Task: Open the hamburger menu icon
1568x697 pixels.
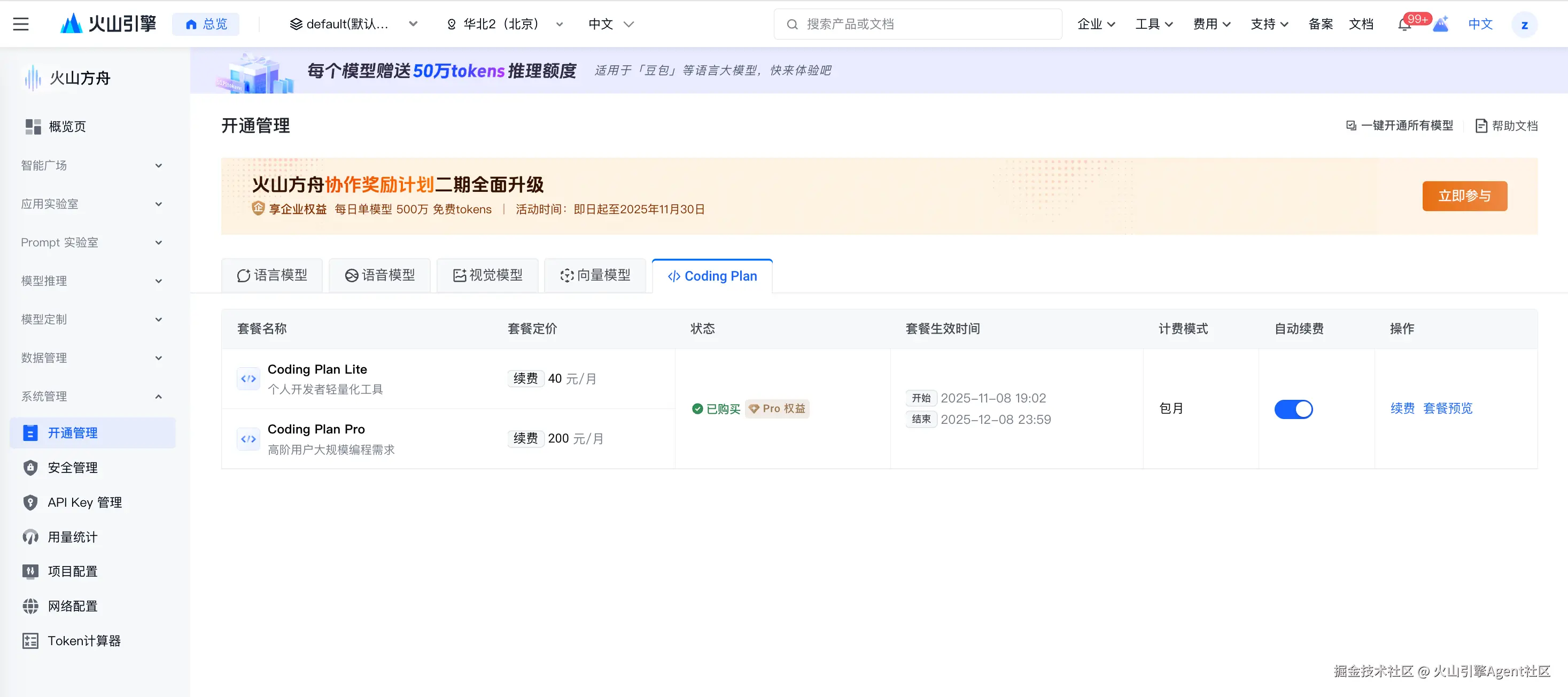Action: pyautogui.click(x=21, y=25)
